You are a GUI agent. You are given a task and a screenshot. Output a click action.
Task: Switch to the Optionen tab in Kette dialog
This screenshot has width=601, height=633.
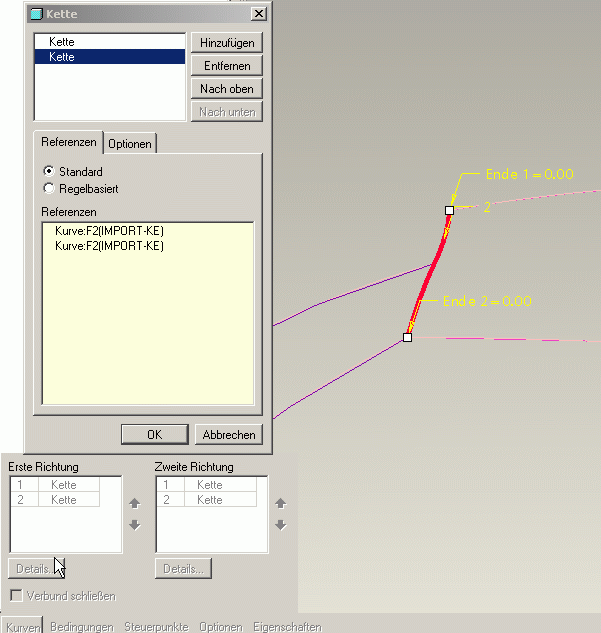[x=130, y=144]
